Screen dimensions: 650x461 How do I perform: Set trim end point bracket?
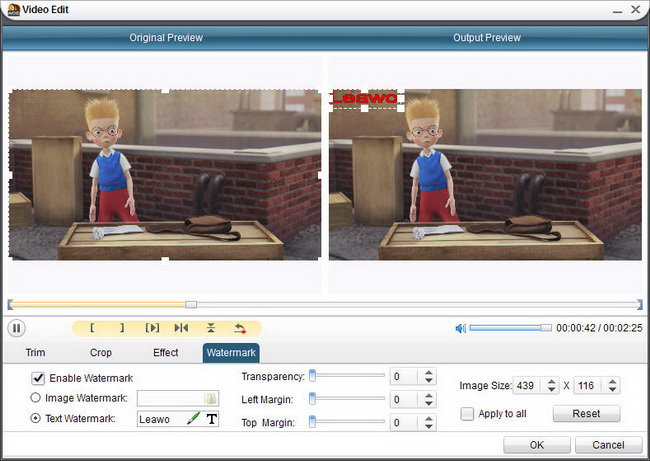coord(122,328)
